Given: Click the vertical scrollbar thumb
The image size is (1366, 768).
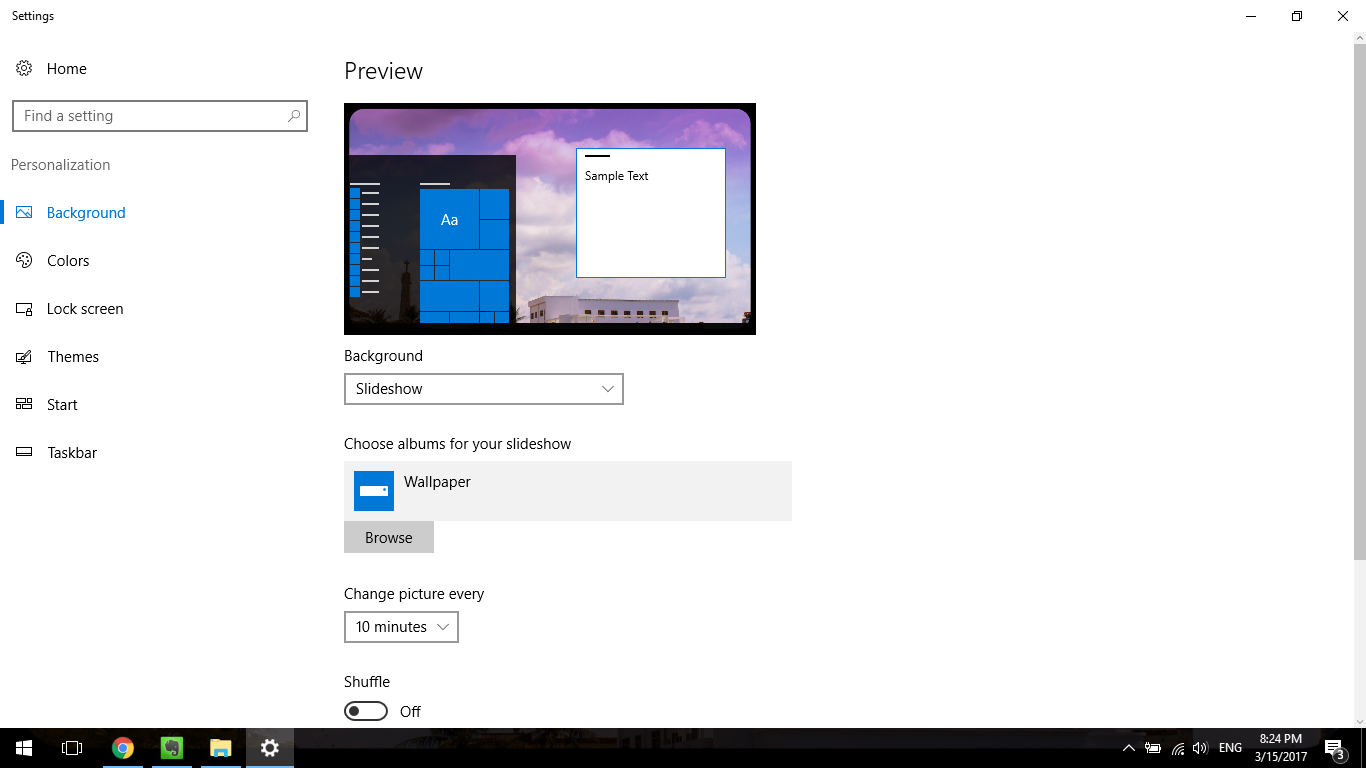Looking at the screenshot, I should pyautogui.click(x=1359, y=304).
